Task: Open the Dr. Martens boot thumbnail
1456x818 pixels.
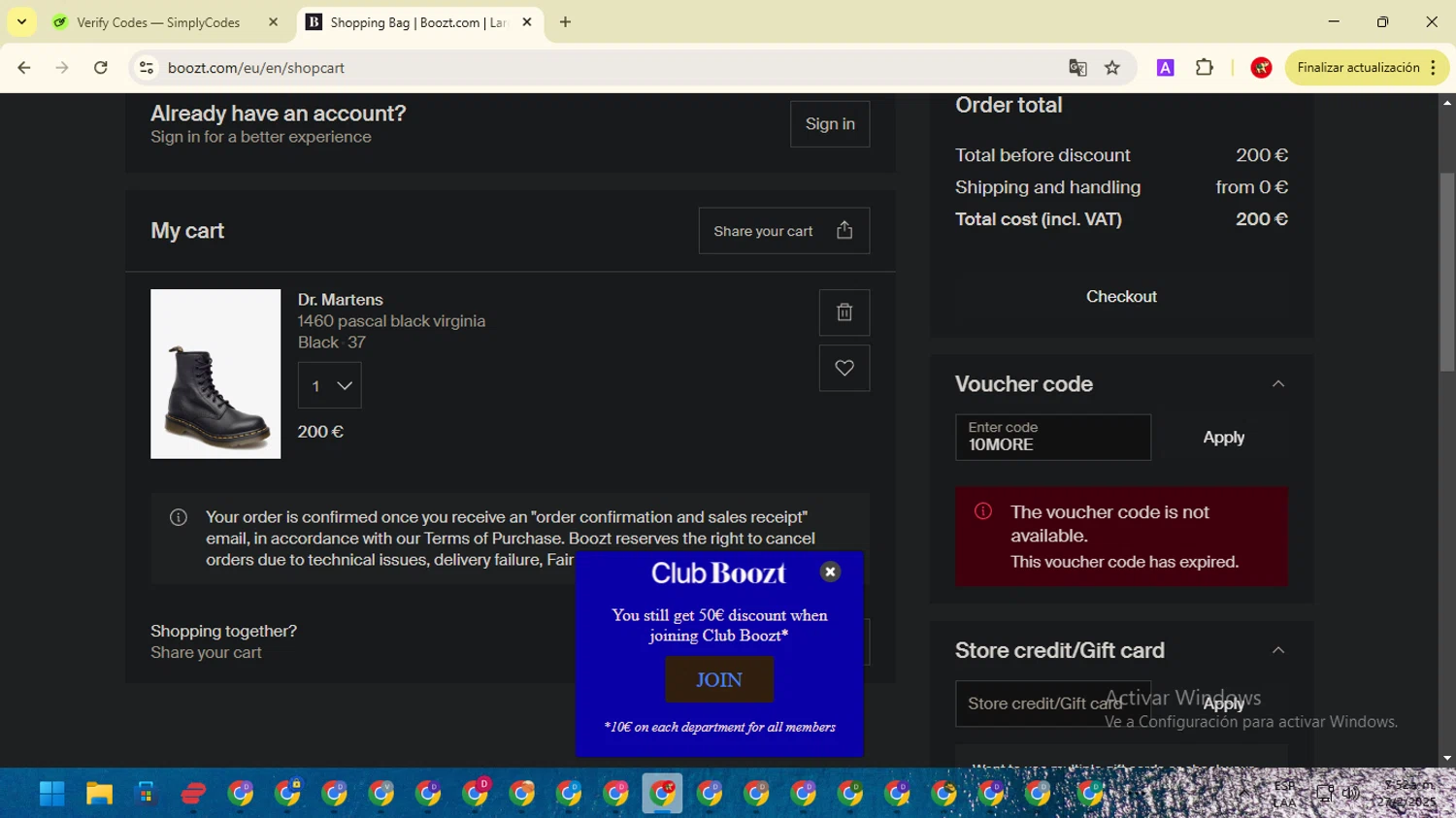Action: 215,374
